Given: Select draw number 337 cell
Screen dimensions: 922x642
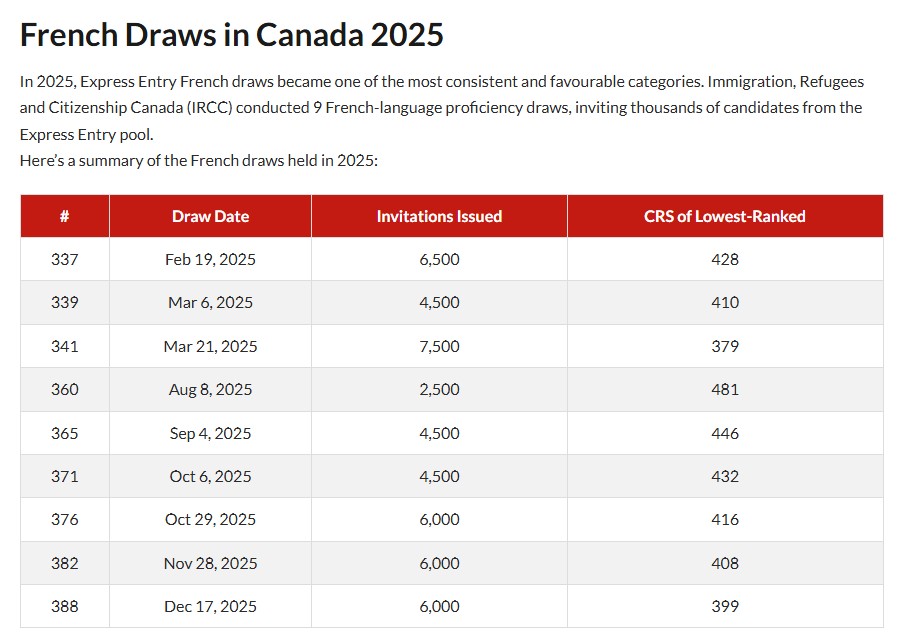Looking at the screenshot, I should click(64, 259).
